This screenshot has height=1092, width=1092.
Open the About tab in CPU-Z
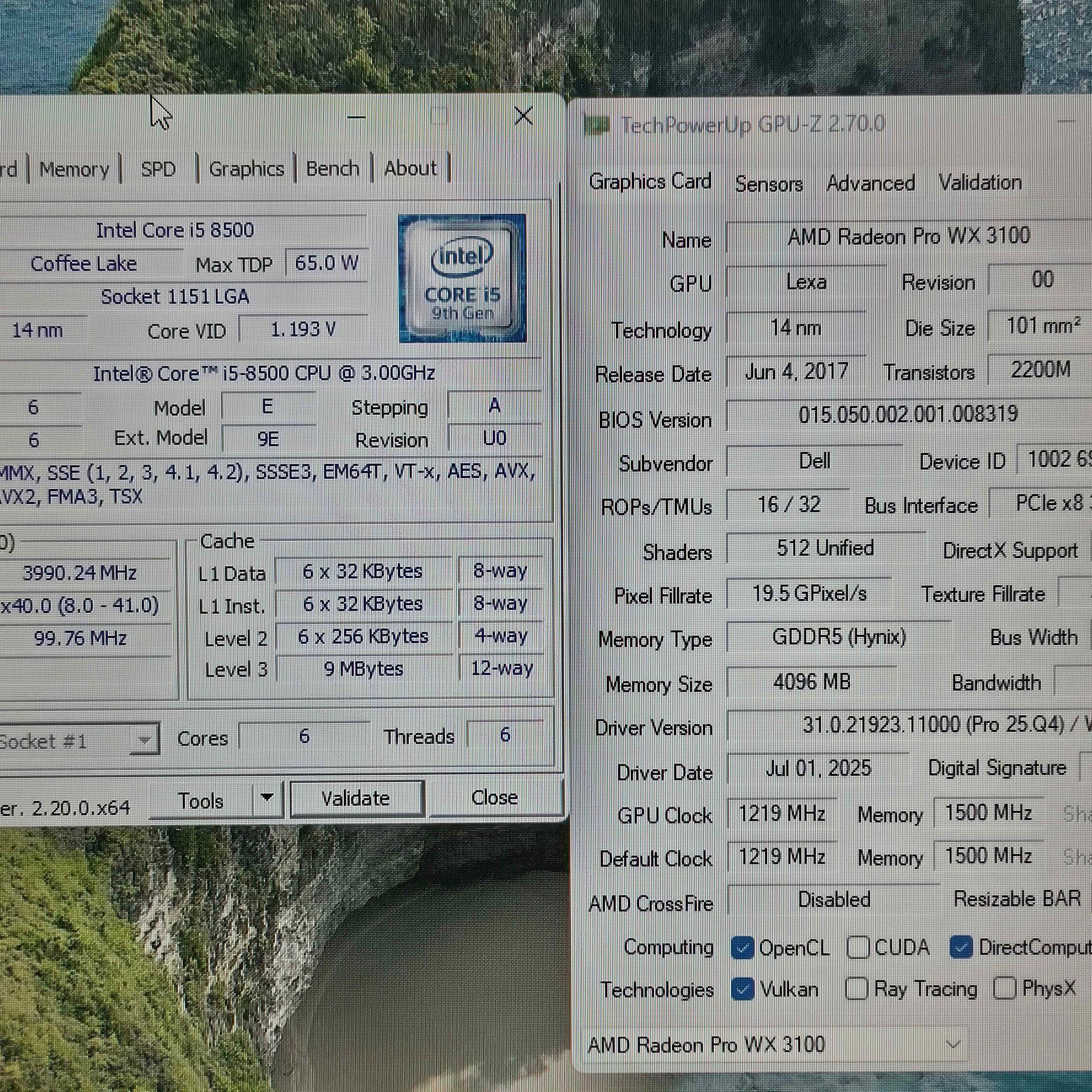pos(411,168)
